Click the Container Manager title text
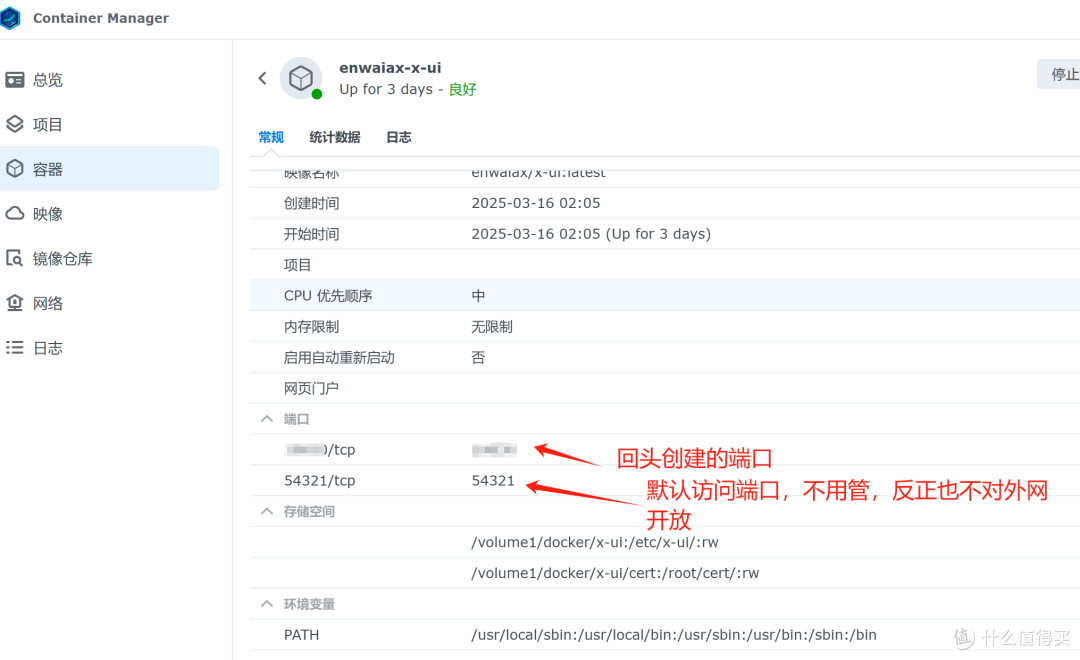 tap(101, 18)
